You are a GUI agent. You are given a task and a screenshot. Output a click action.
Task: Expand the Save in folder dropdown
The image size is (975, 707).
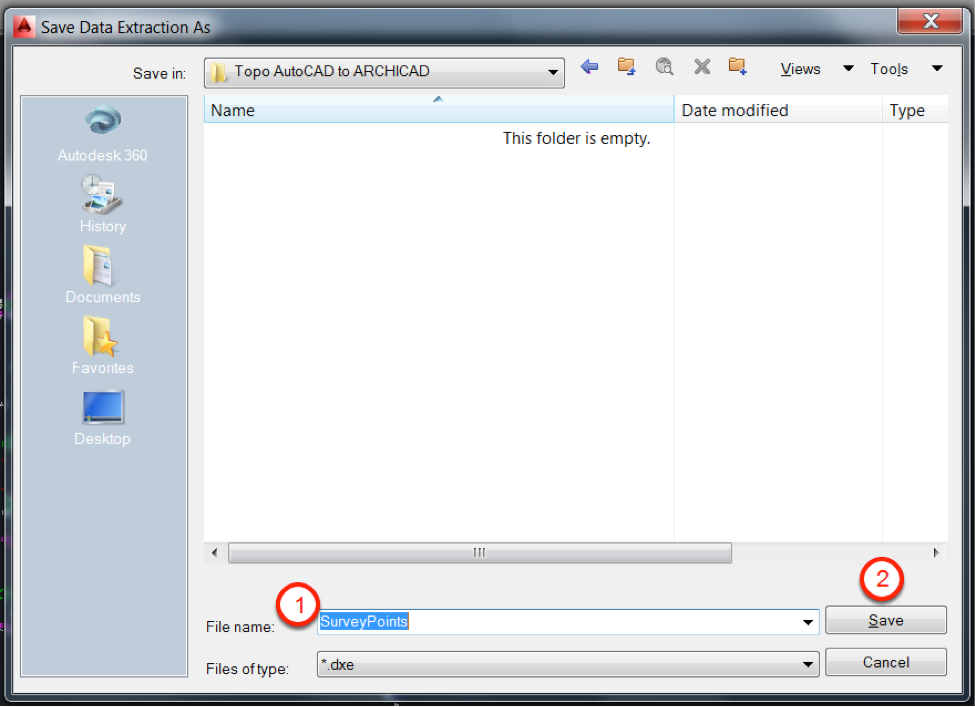tap(552, 72)
